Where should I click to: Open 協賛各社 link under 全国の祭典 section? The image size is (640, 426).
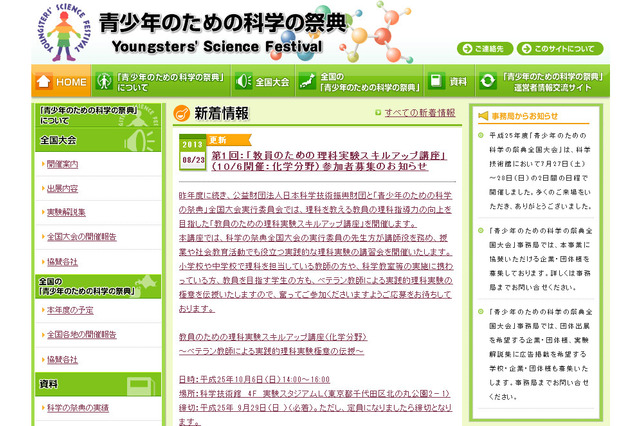[x=62, y=359]
